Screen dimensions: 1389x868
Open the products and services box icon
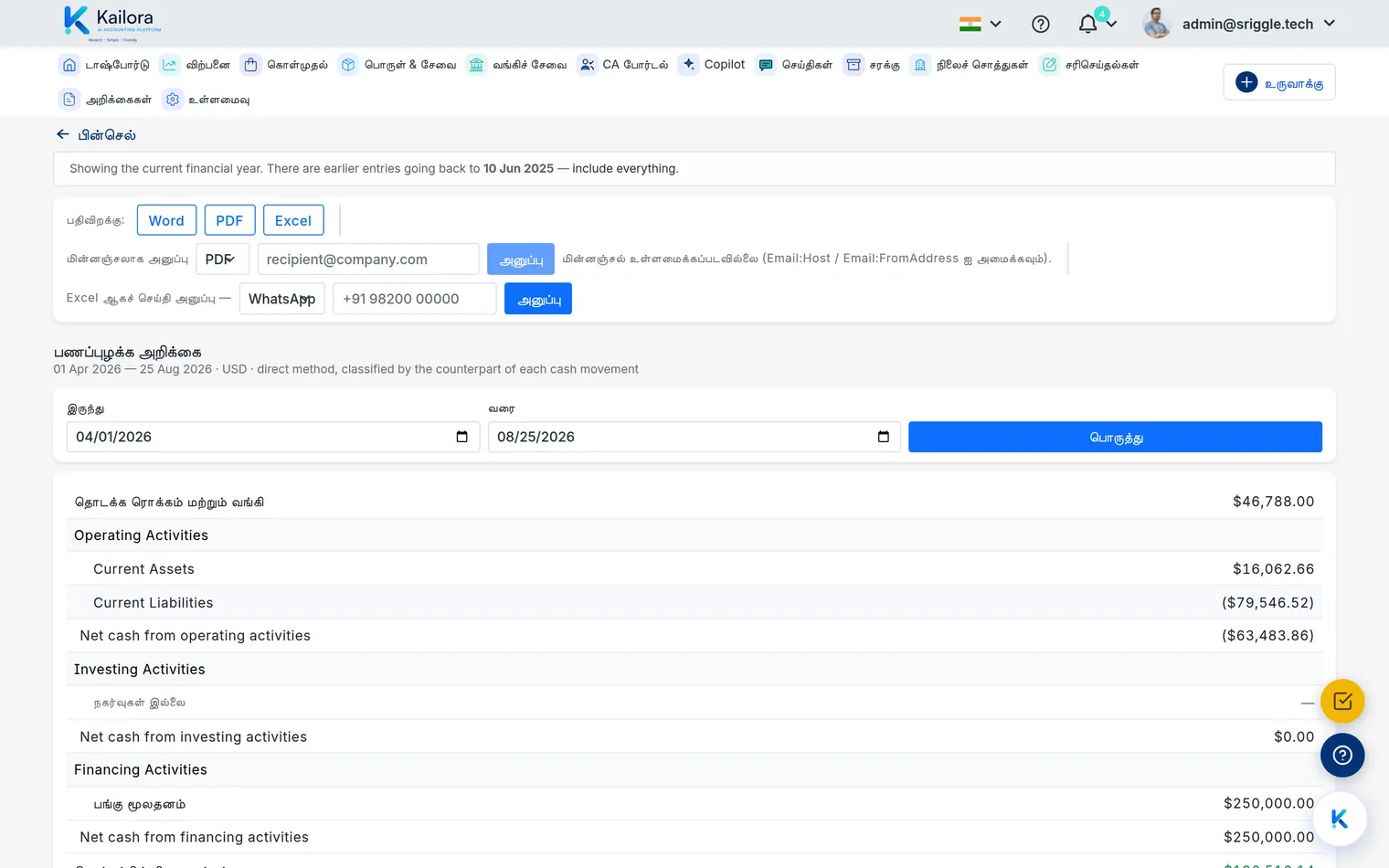348,65
